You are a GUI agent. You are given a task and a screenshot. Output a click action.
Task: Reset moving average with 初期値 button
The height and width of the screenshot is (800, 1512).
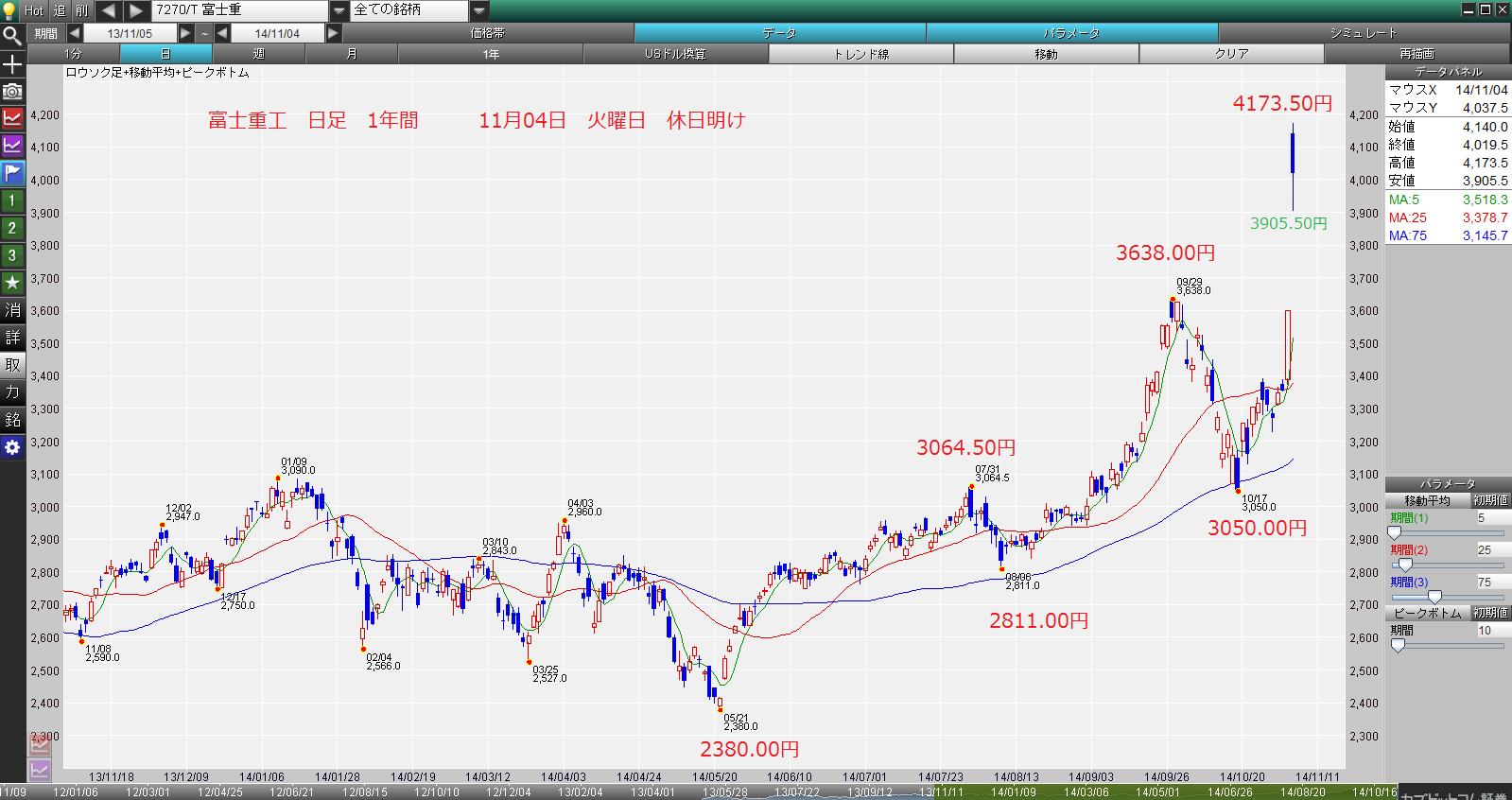click(1491, 500)
